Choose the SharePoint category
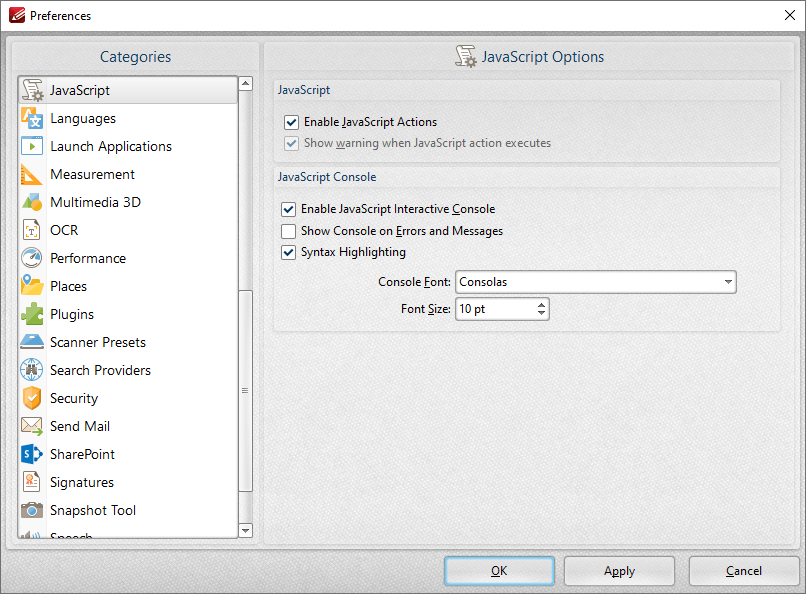Screen dimensions: 806x594 tap(128, 454)
